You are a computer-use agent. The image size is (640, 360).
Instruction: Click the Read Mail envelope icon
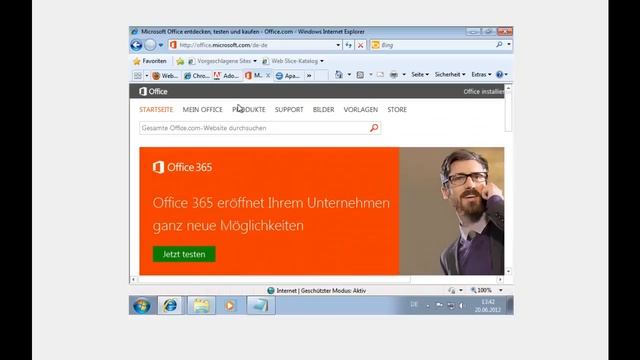point(380,75)
